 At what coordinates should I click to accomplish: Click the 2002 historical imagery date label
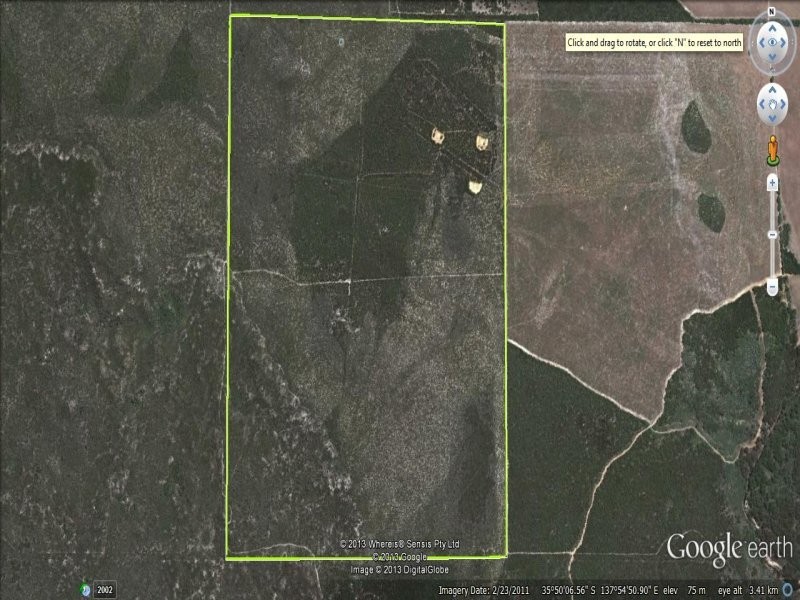pos(105,590)
